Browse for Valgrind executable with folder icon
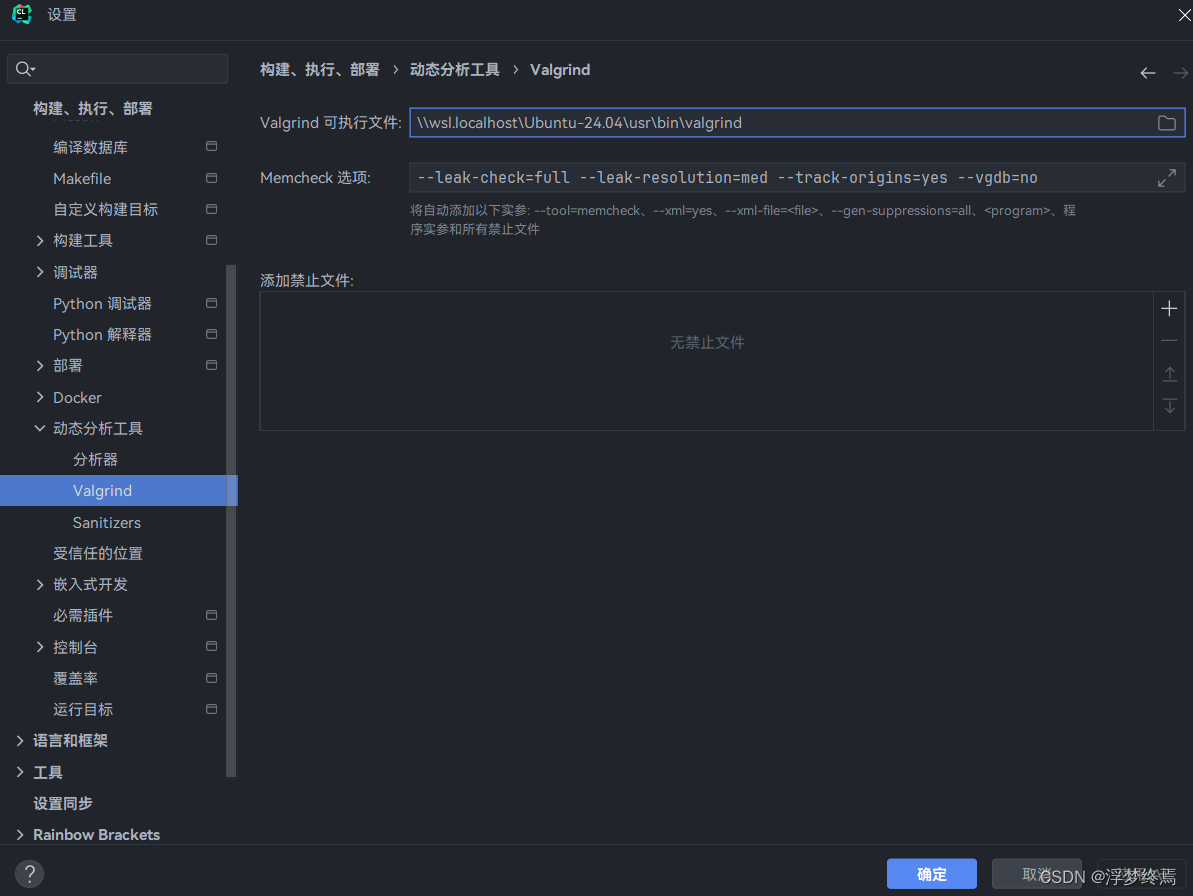 [x=1166, y=123]
